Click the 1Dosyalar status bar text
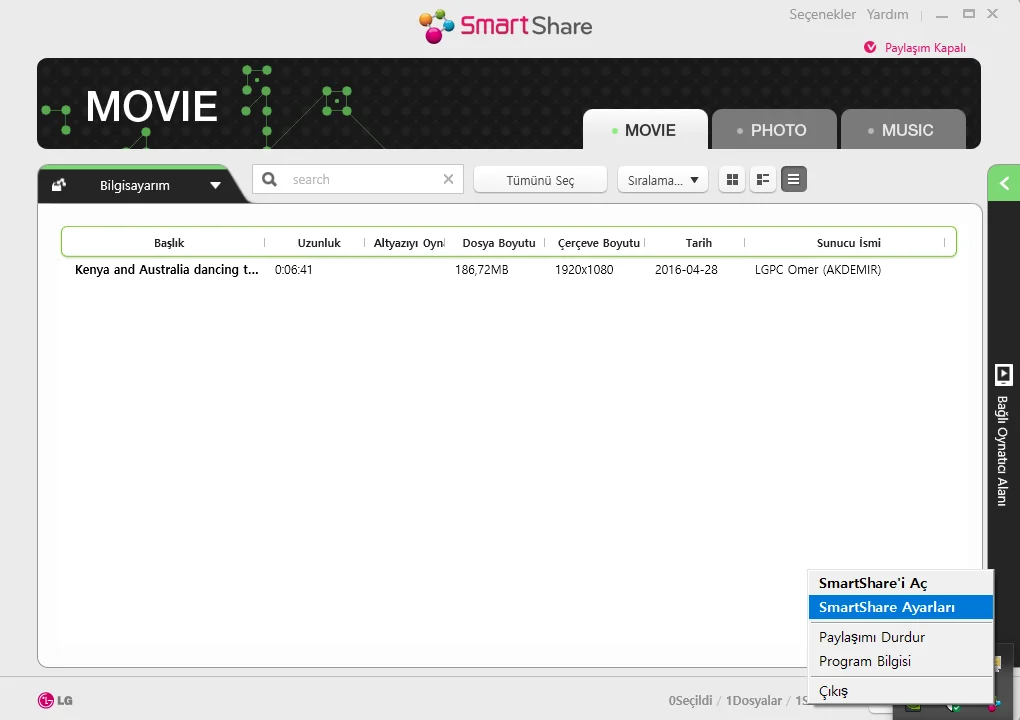The height and width of the screenshot is (720, 1020). pos(754,700)
